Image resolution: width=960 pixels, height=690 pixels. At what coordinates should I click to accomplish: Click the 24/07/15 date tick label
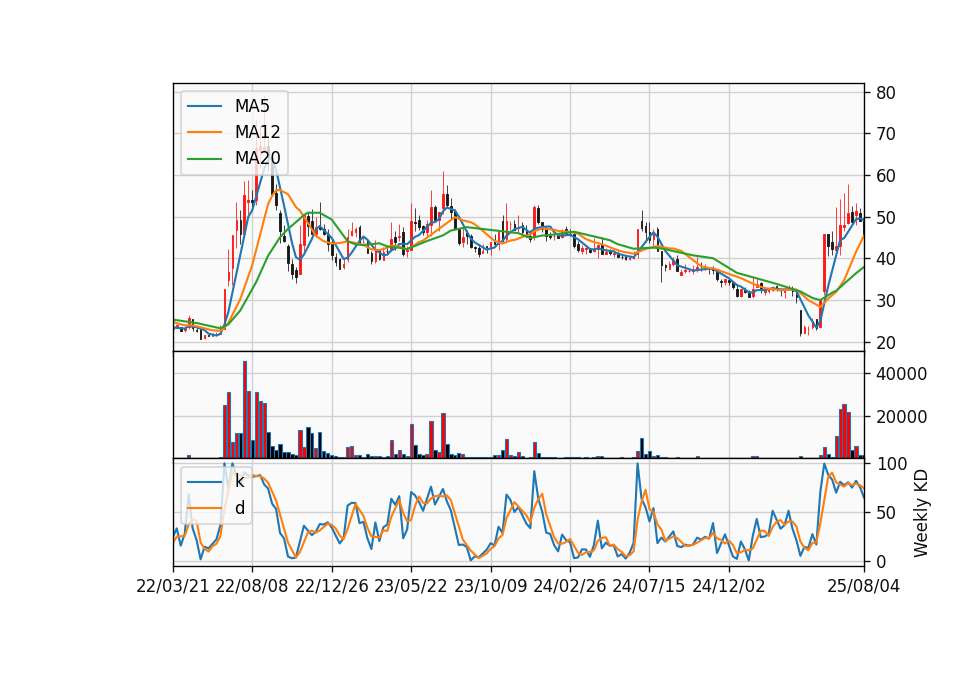[x=649, y=586]
